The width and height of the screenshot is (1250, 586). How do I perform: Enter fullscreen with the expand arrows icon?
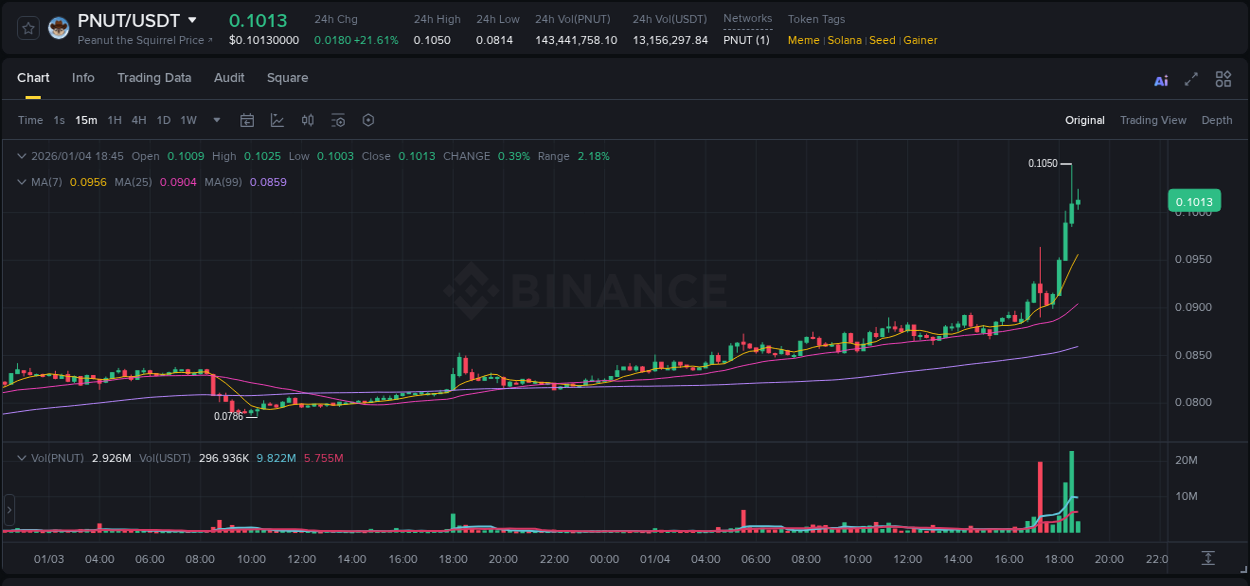pos(1191,79)
